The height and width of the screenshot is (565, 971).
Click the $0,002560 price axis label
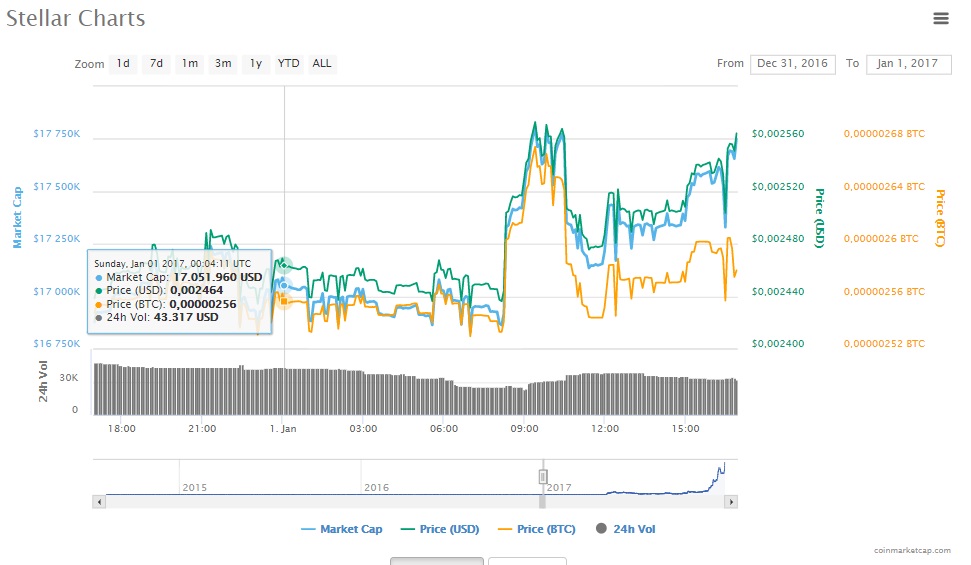[x=778, y=134]
